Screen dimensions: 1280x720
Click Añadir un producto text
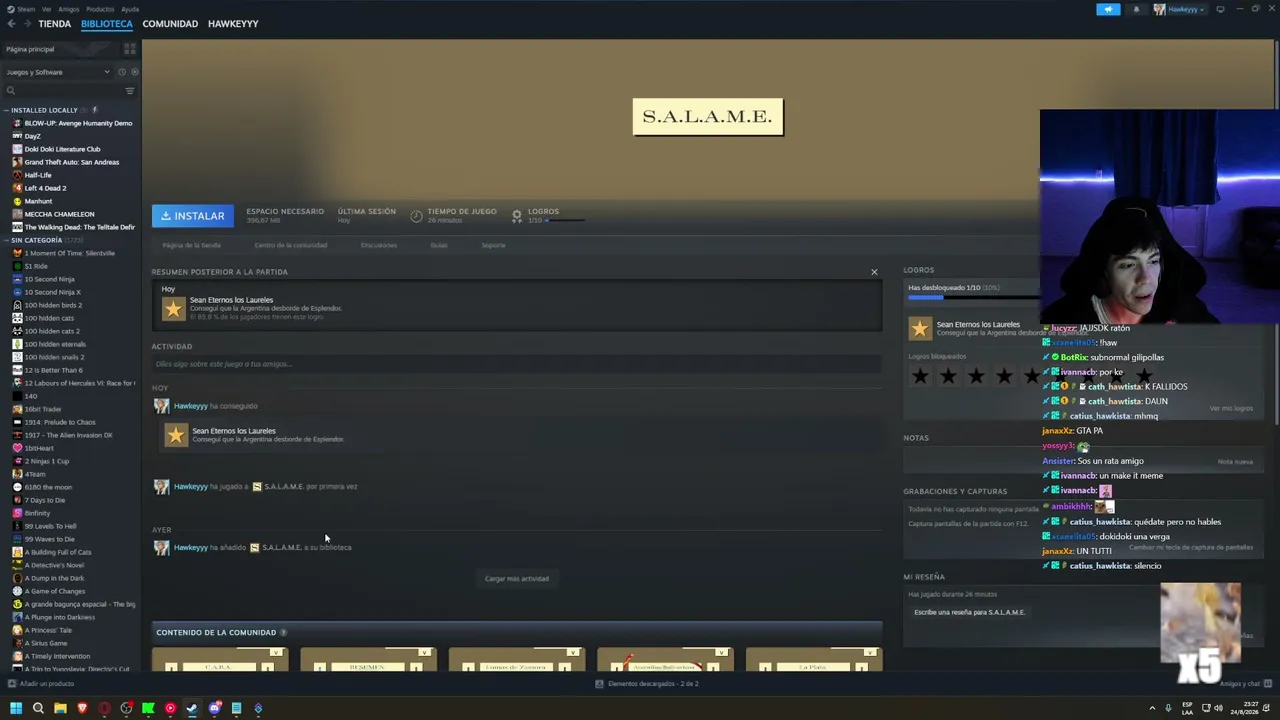(47, 684)
